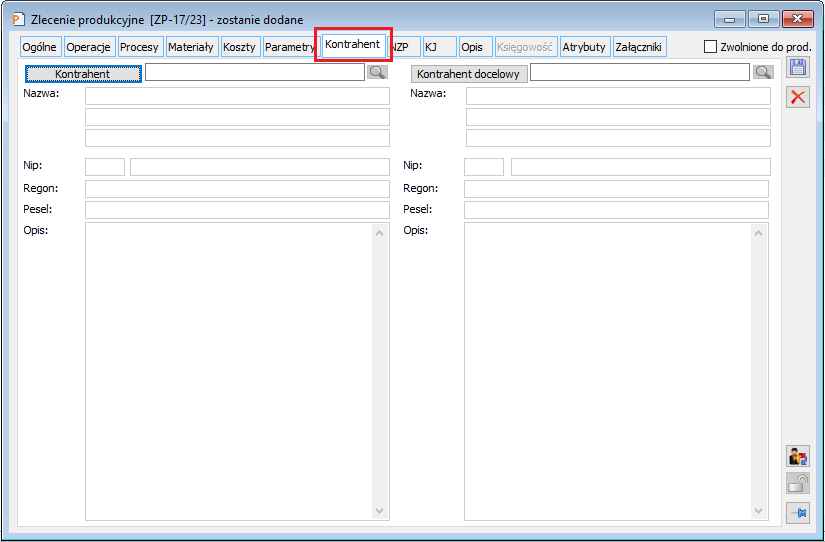The height and width of the screenshot is (542, 825).
Task: Open the Koszty tab
Action: [239, 47]
